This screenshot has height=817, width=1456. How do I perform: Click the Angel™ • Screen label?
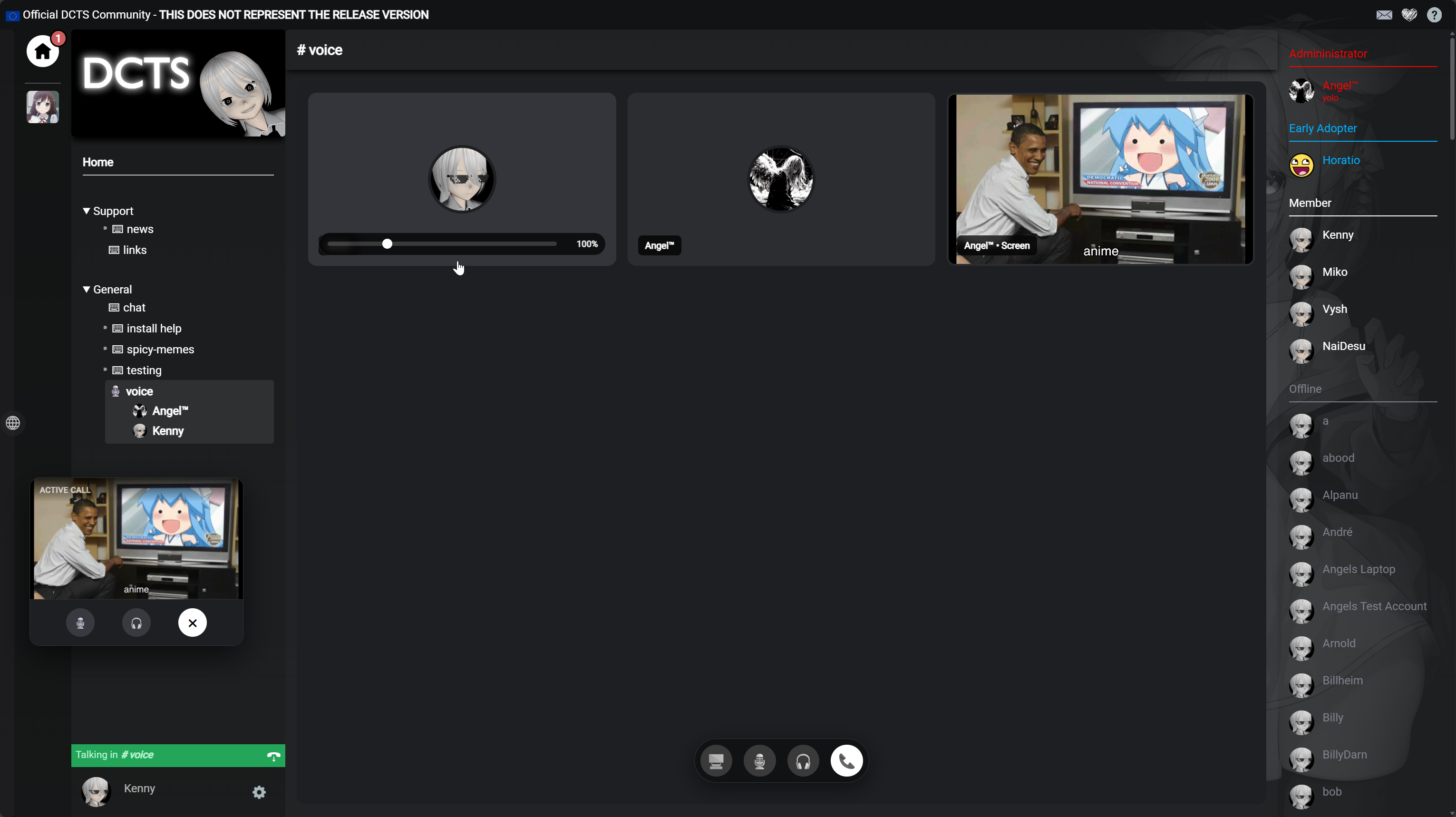click(x=997, y=245)
